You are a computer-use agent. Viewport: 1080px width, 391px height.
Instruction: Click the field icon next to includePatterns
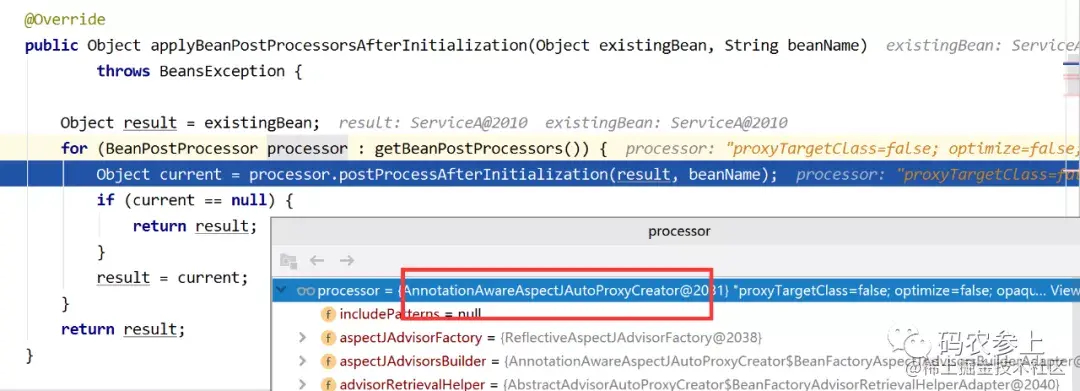328,315
